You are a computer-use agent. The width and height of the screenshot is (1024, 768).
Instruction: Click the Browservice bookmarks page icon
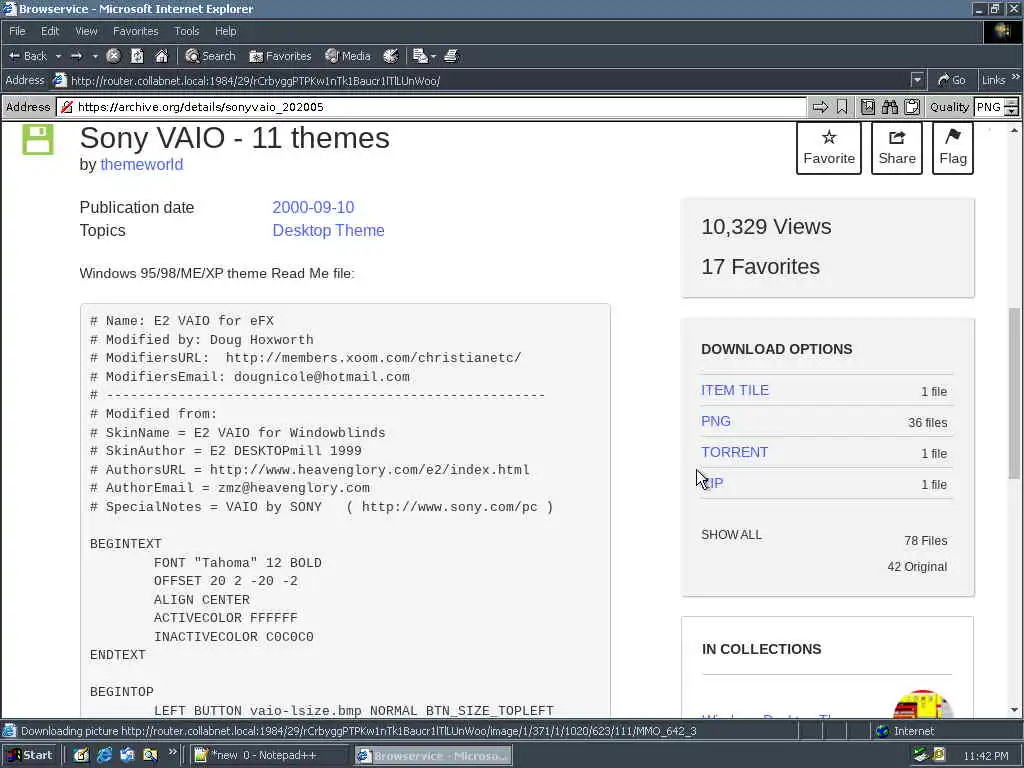click(868, 107)
